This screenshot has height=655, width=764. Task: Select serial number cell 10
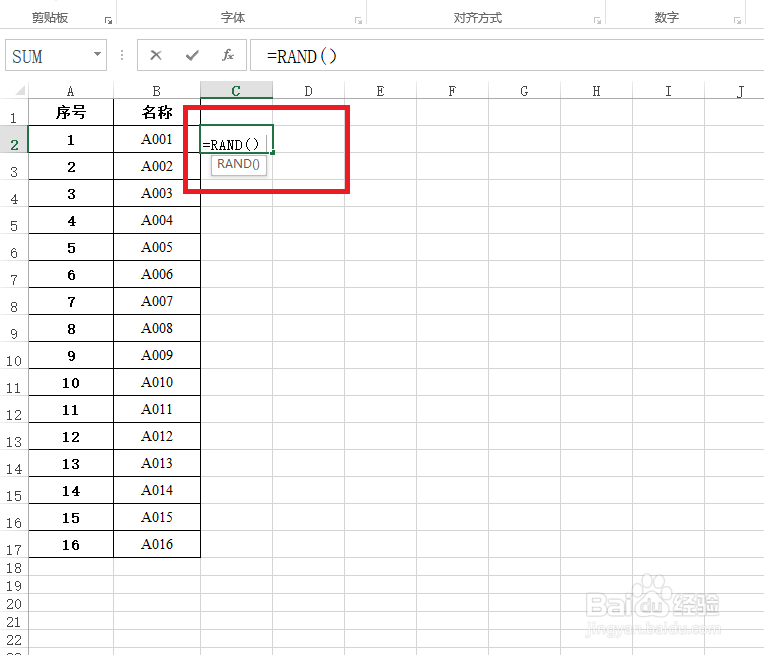pyautogui.click(x=71, y=383)
